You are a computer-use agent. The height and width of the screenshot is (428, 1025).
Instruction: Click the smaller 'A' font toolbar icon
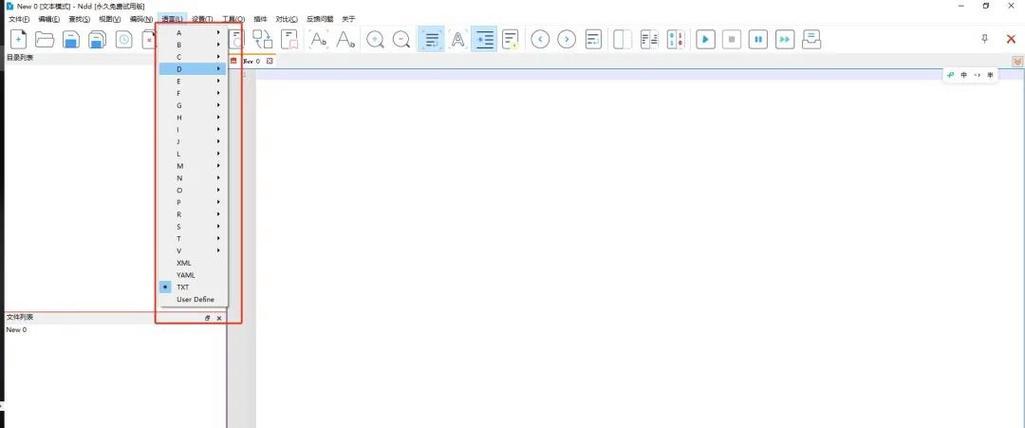318,39
